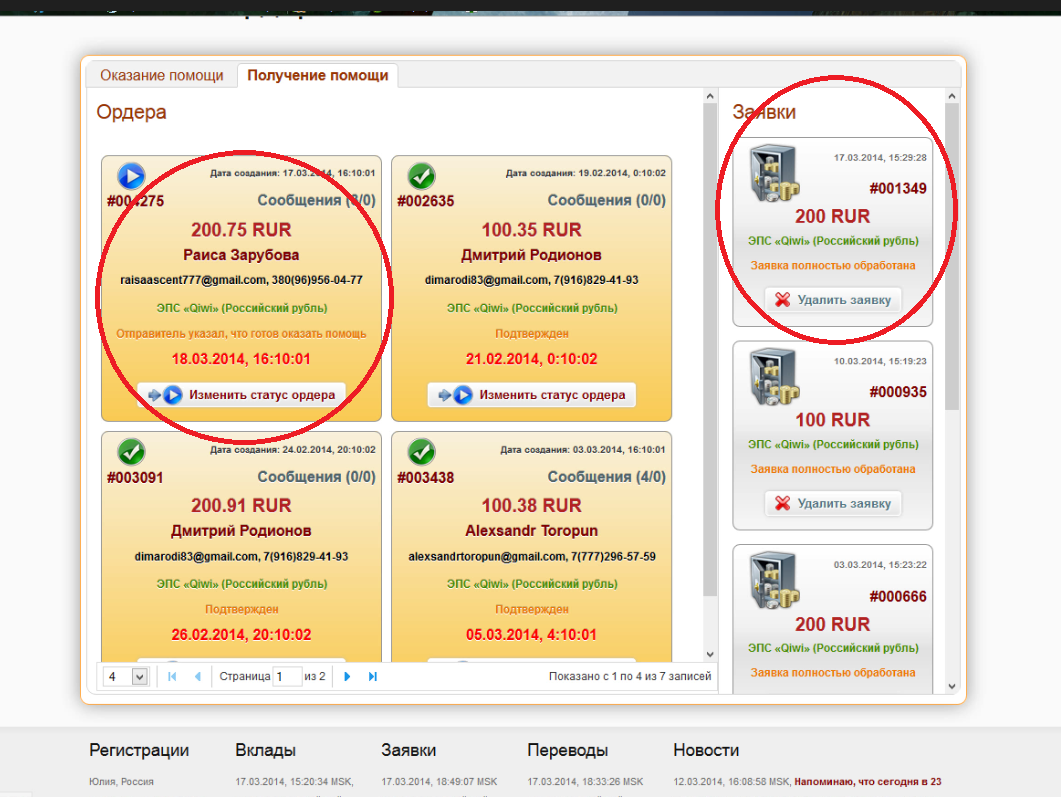The width and height of the screenshot is (1061, 797).
Task: Go to previous page of orders
Action: (197, 677)
